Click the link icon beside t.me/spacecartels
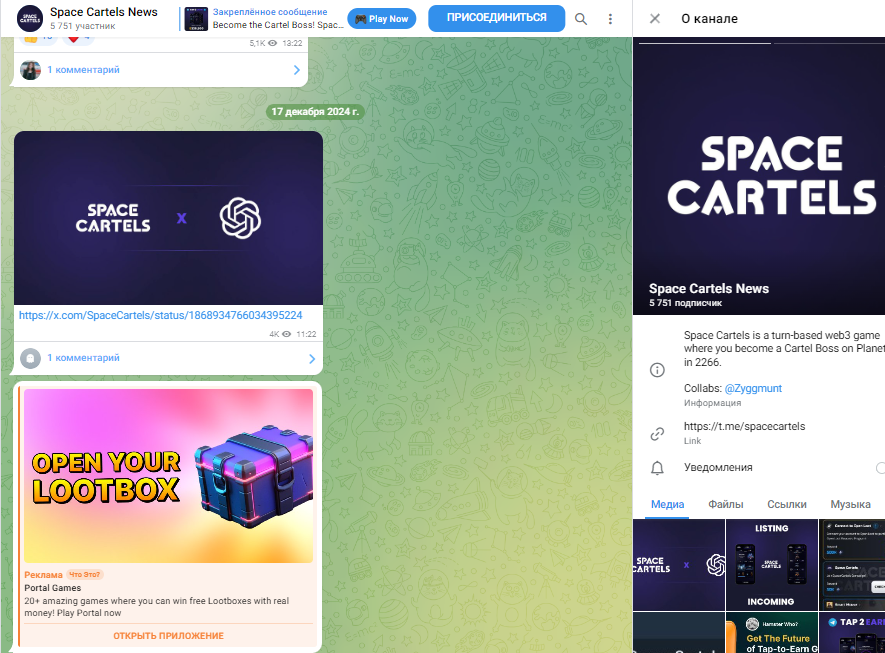This screenshot has height=653, width=885. (x=657, y=433)
